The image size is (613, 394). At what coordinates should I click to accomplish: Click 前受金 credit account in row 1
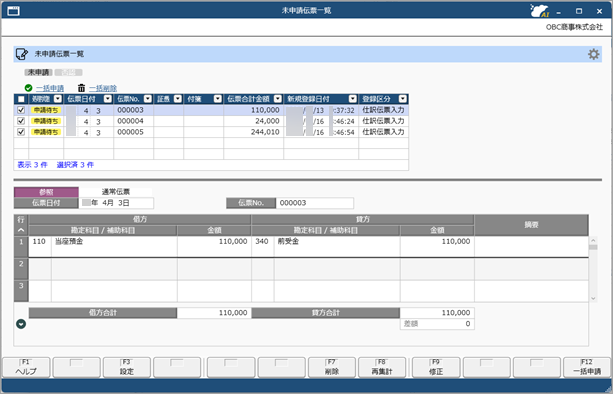point(288,242)
